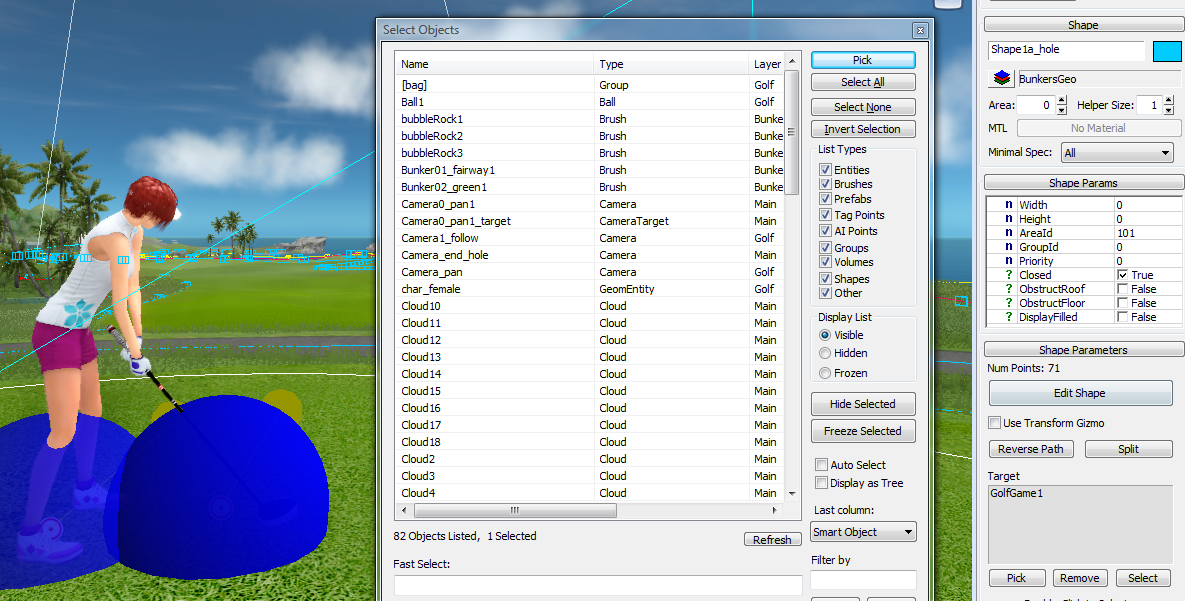Click the Select target button
The width and height of the screenshot is (1185, 601).
tap(1143, 578)
